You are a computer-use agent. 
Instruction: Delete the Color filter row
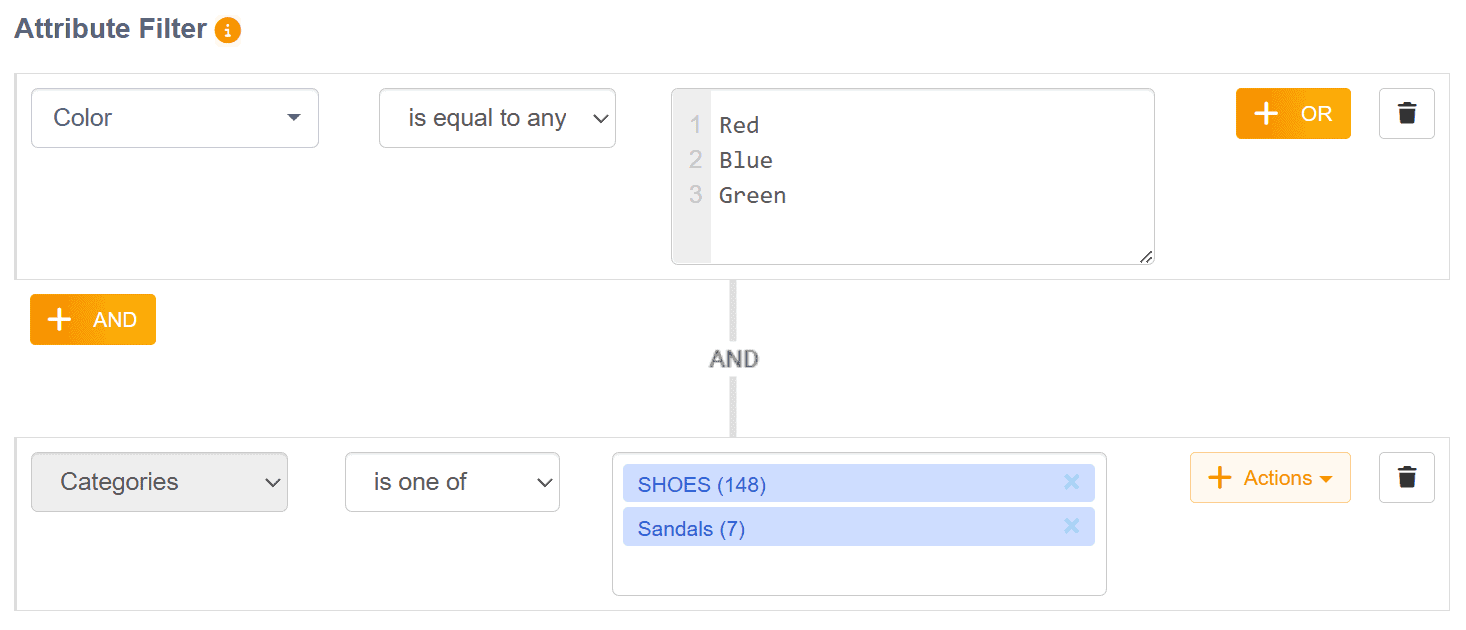1406,113
